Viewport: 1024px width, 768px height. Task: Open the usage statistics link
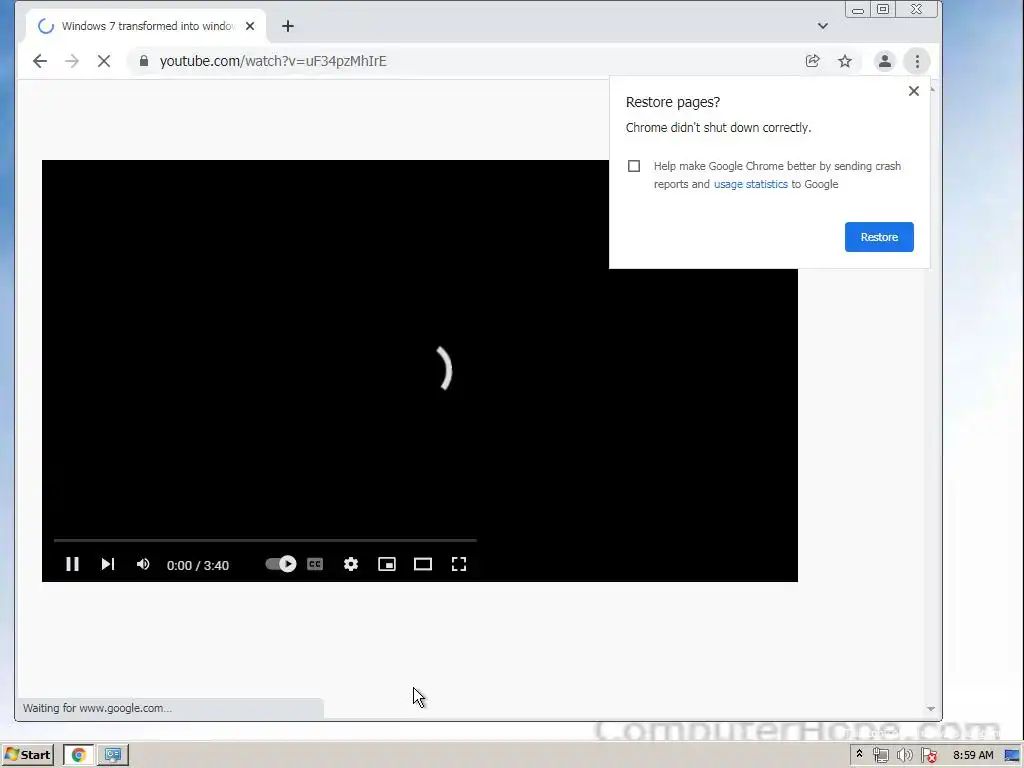[750, 184]
